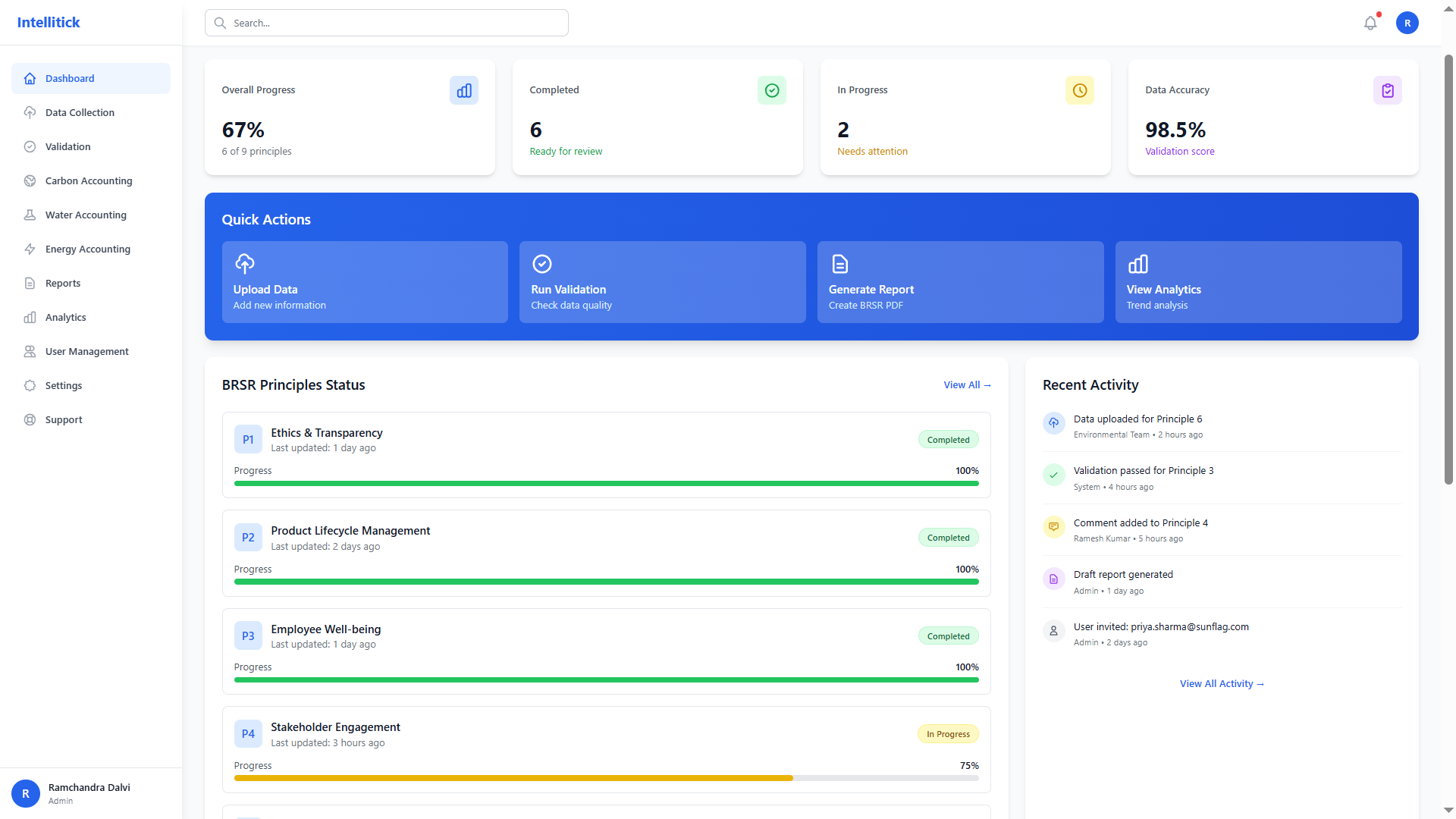Viewport: 1456px width, 819px height.
Task: Open View All in BRSR Principles Status
Action: [967, 384]
